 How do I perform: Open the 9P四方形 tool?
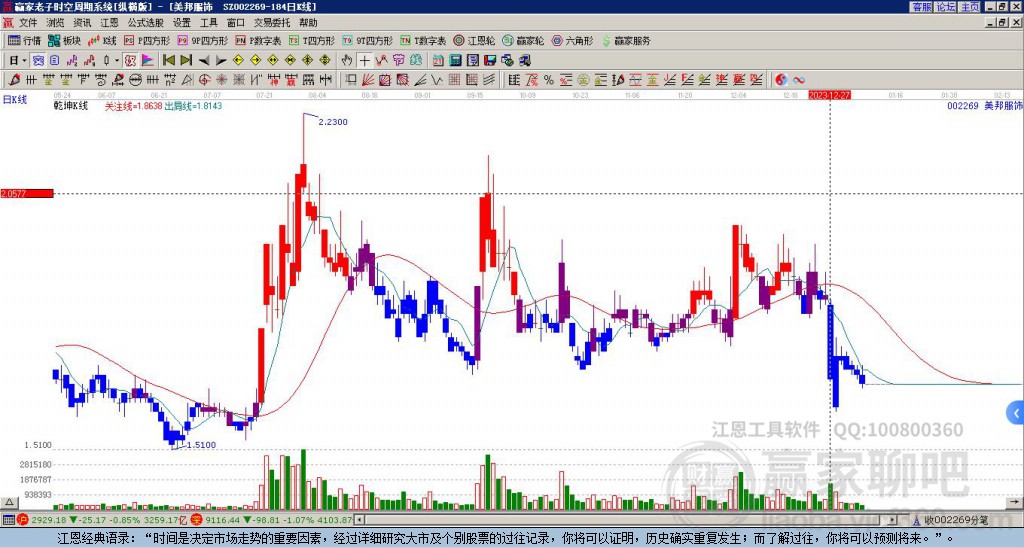202,40
